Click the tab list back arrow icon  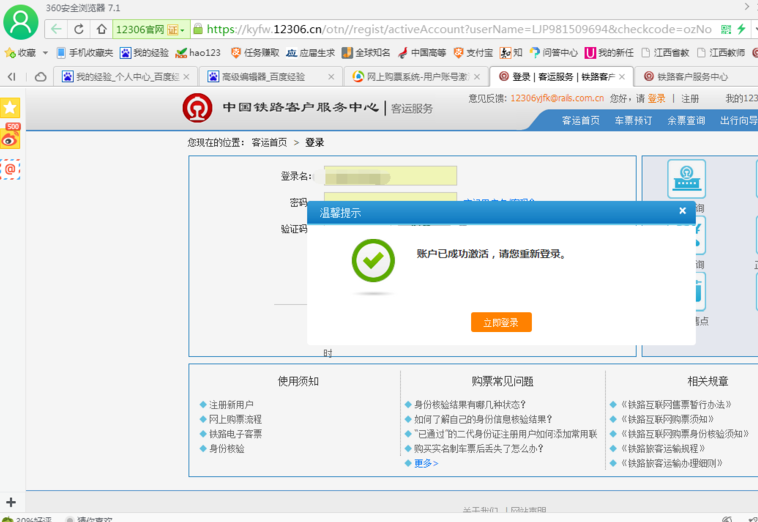[x=12, y=77]
